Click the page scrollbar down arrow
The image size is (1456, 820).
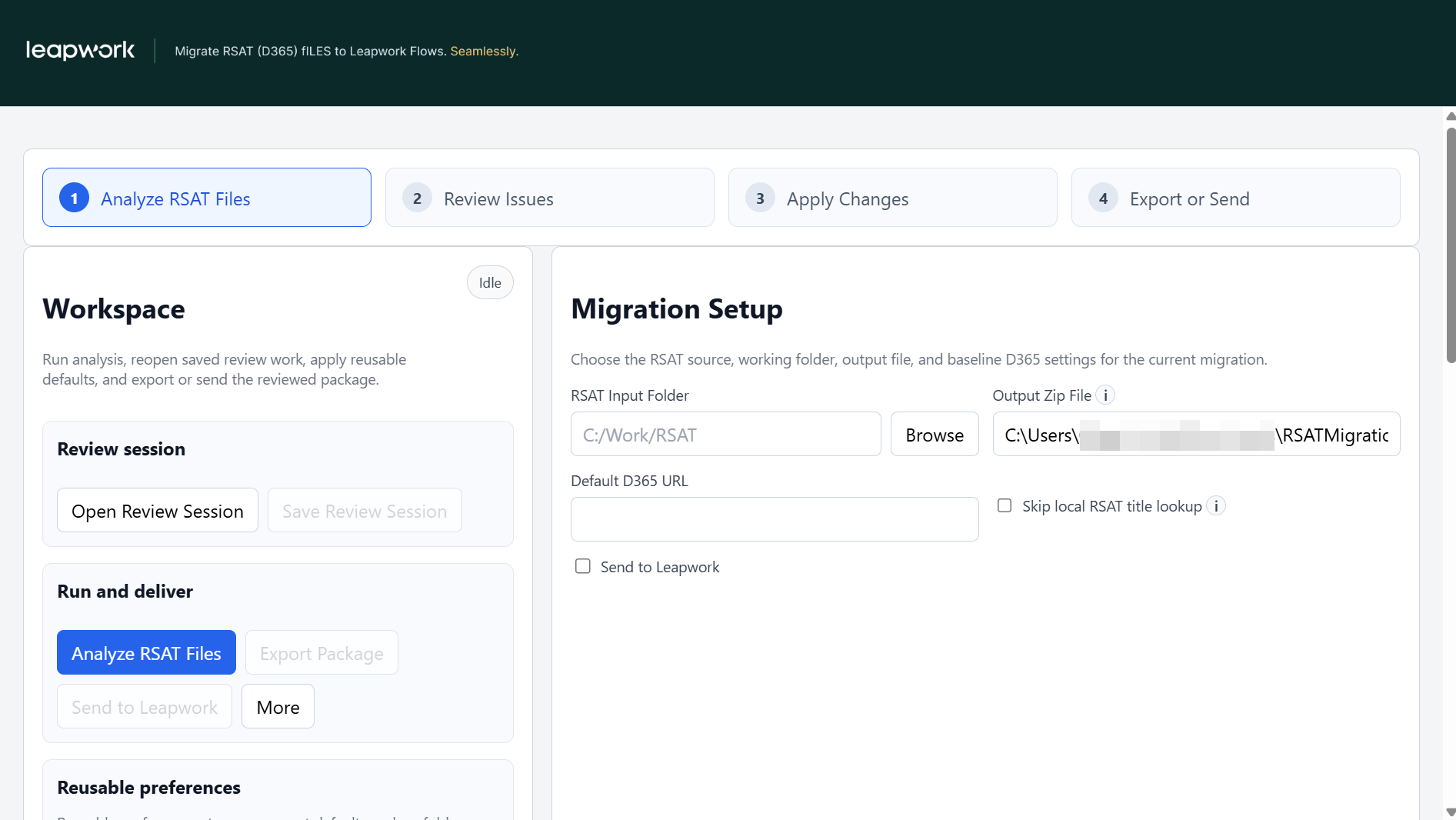click(x=1451, y=812)
